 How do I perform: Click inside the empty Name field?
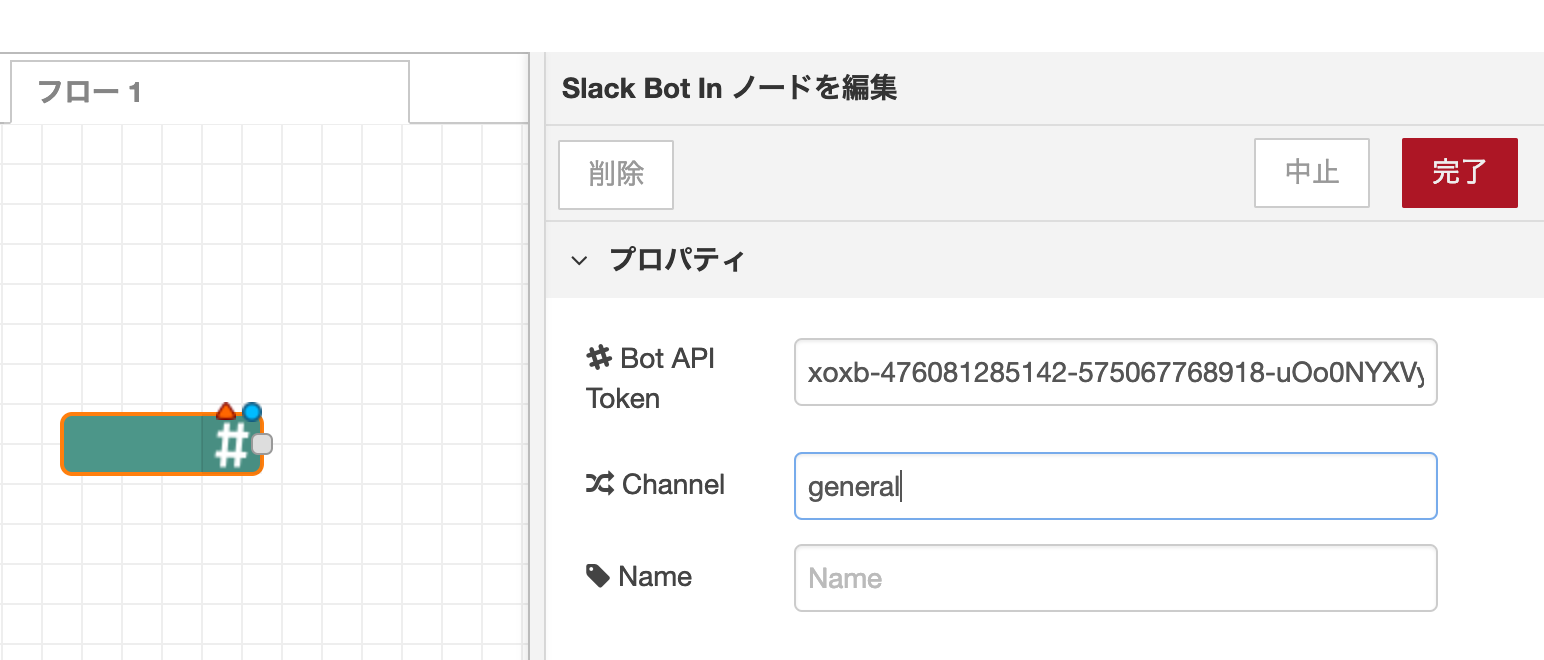[1115, 578]
